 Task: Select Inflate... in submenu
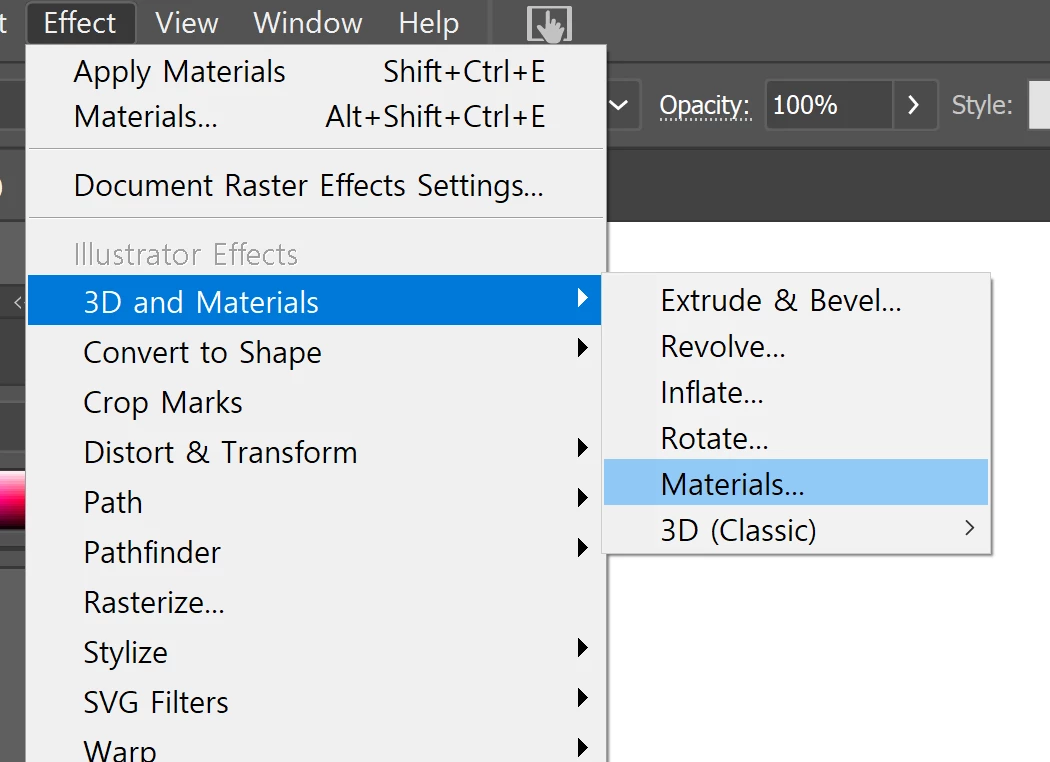[x=796, y=393]
